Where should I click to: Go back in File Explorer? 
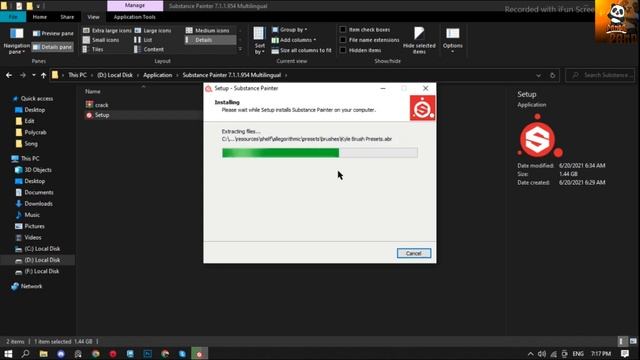tap(9, 75)
